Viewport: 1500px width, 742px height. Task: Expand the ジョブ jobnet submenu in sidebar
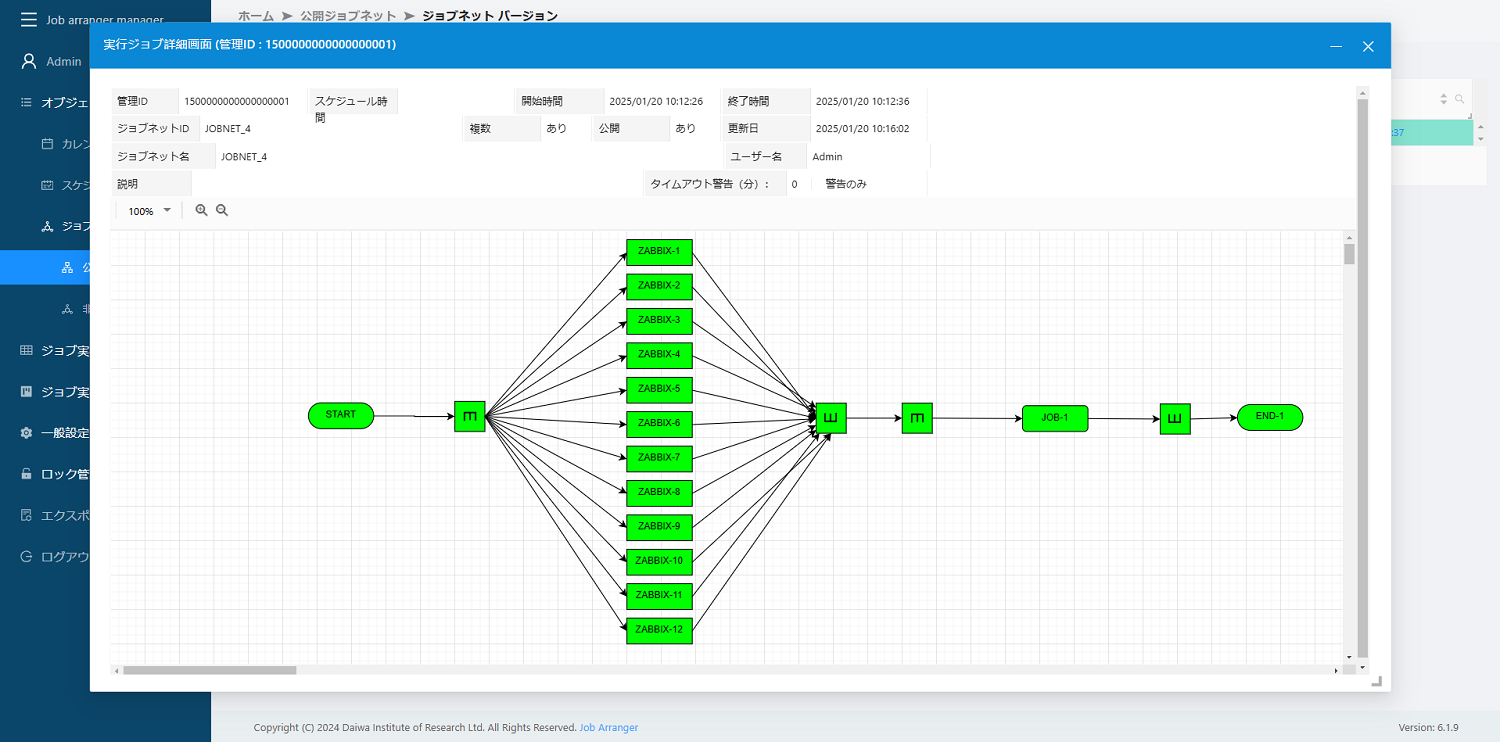[66, 226]
